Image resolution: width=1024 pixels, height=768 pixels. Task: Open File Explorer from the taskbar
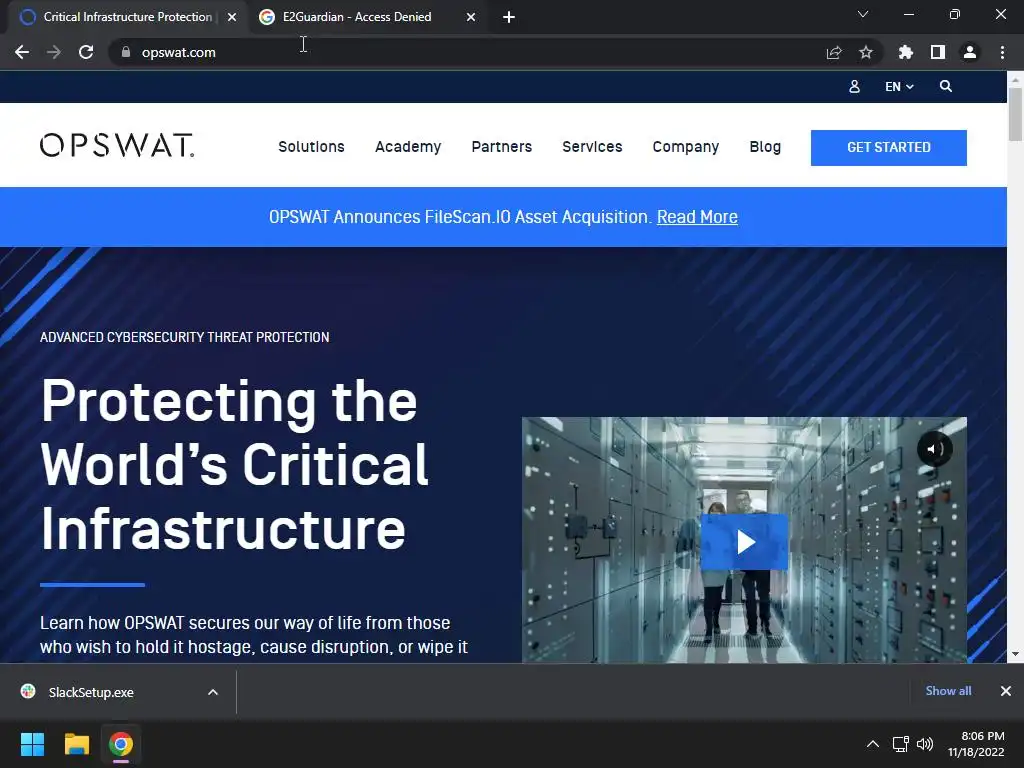tap(76, 744)
